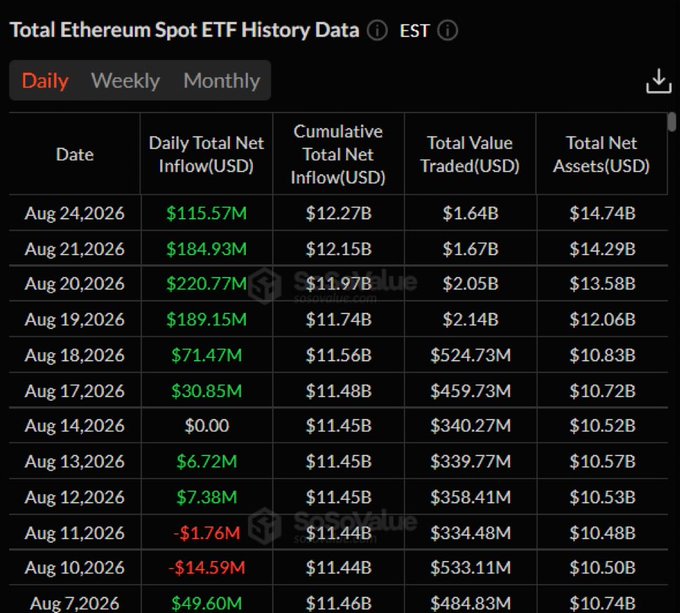Download the ETF history data

click(659, 81)
